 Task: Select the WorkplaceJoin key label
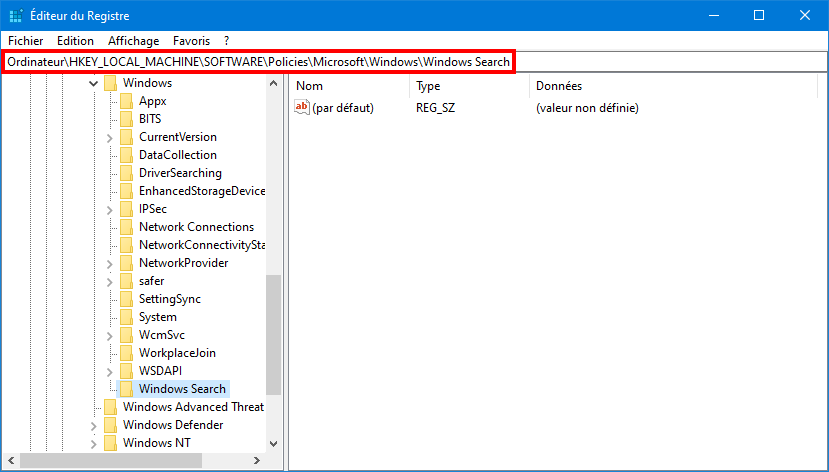click(x=177, y=353)
